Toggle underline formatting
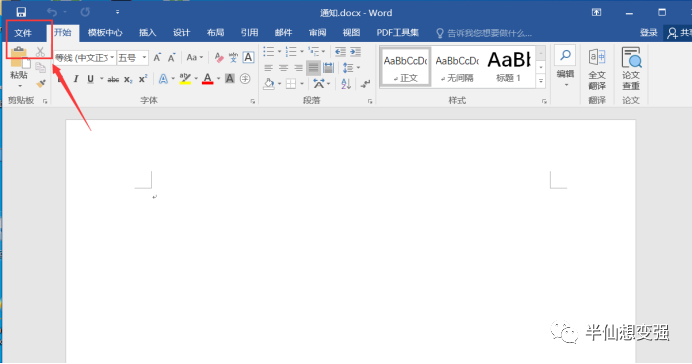Screen dimensions: 692x364 [90, 79]
